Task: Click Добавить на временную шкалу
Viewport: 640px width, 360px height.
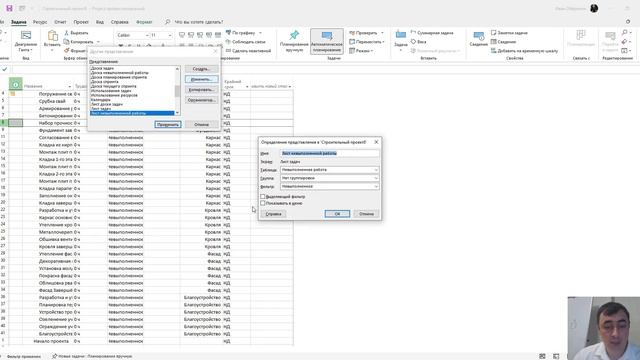Action: coord(524,51)
